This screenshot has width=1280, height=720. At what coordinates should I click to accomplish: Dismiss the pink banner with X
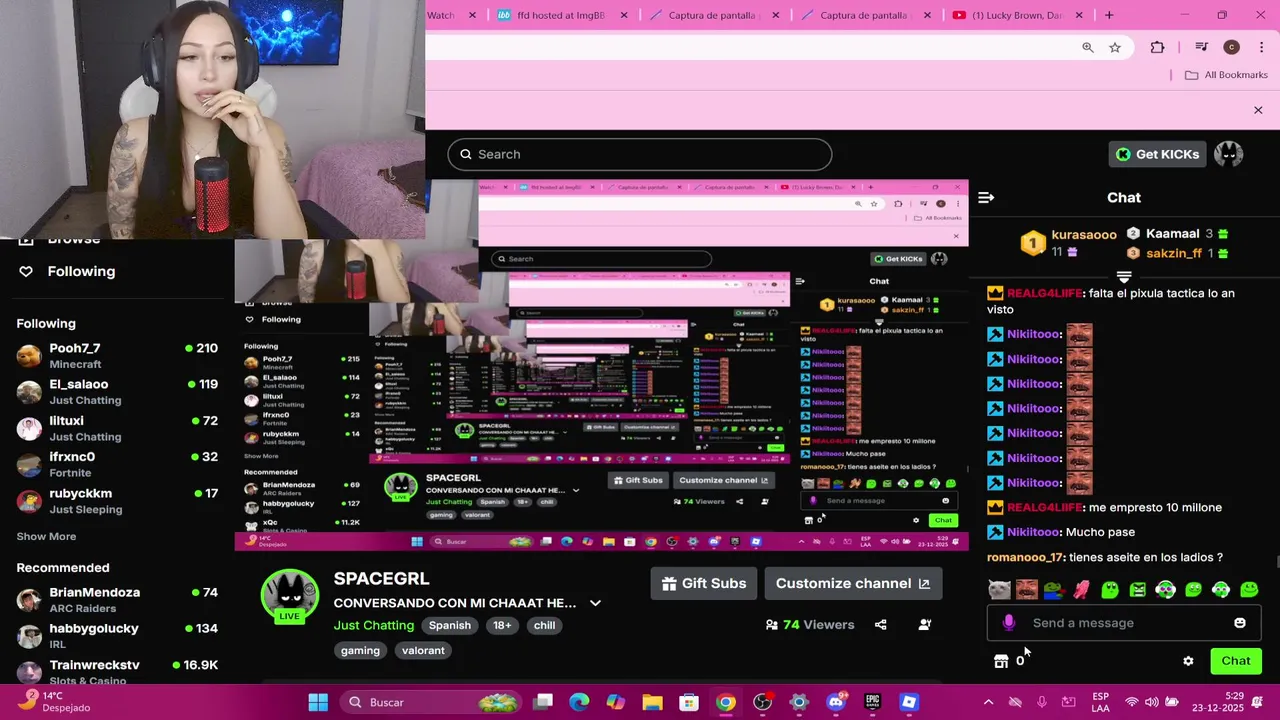click(x=1258, y=110)
